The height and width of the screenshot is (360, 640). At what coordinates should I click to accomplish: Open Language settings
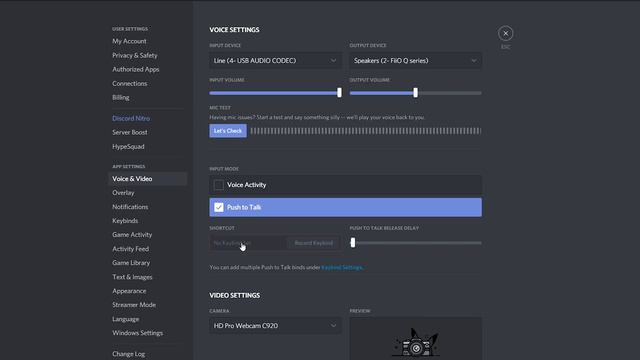click(x=125, y=319)
